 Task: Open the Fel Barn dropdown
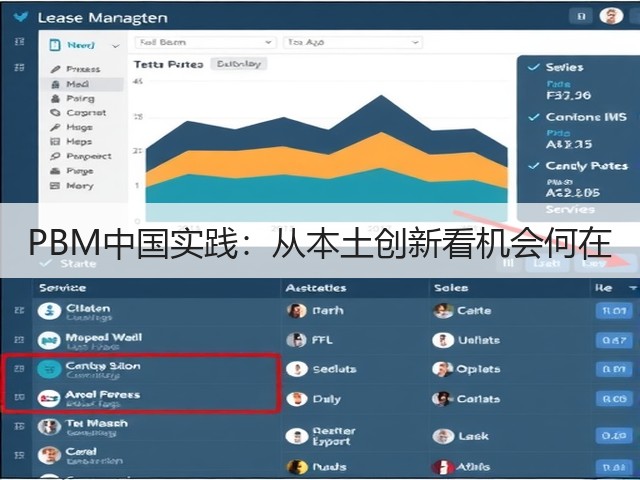click(x=205, y=42)
